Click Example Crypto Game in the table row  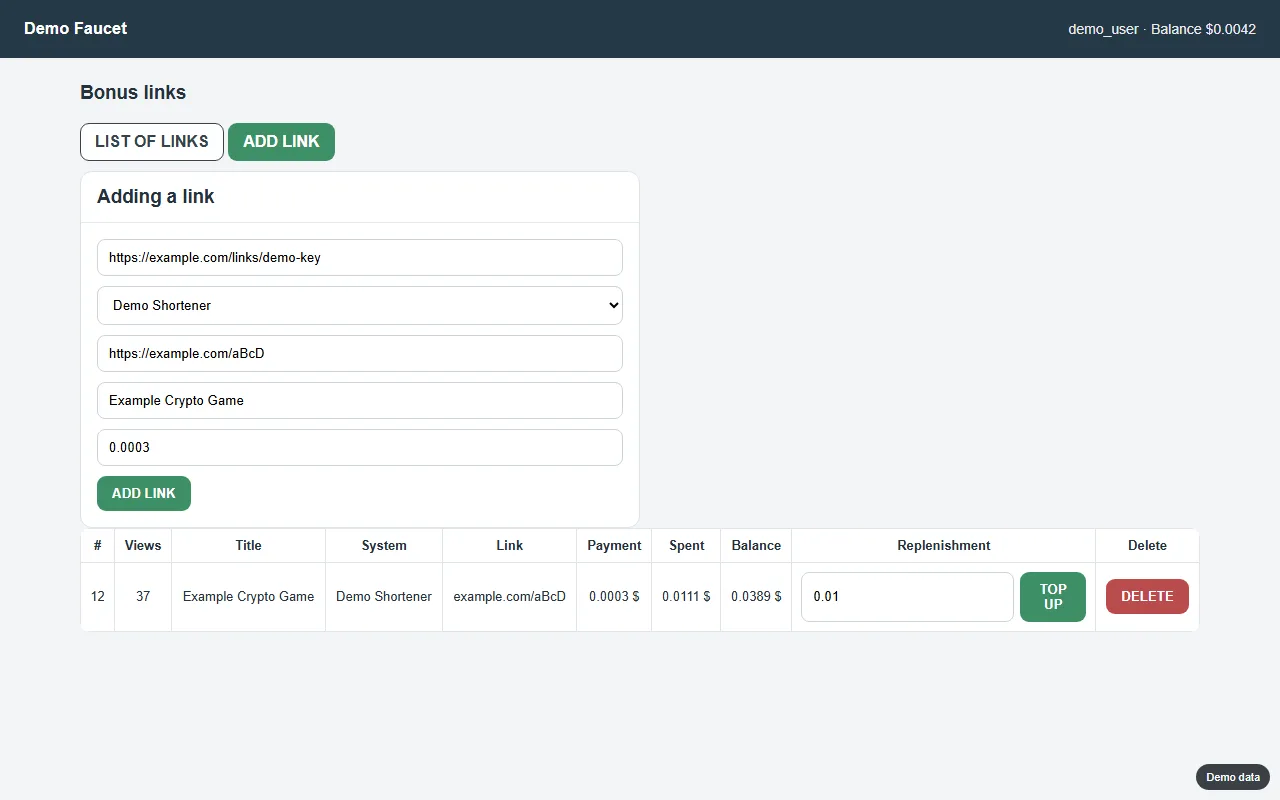(x=249, y=596)
